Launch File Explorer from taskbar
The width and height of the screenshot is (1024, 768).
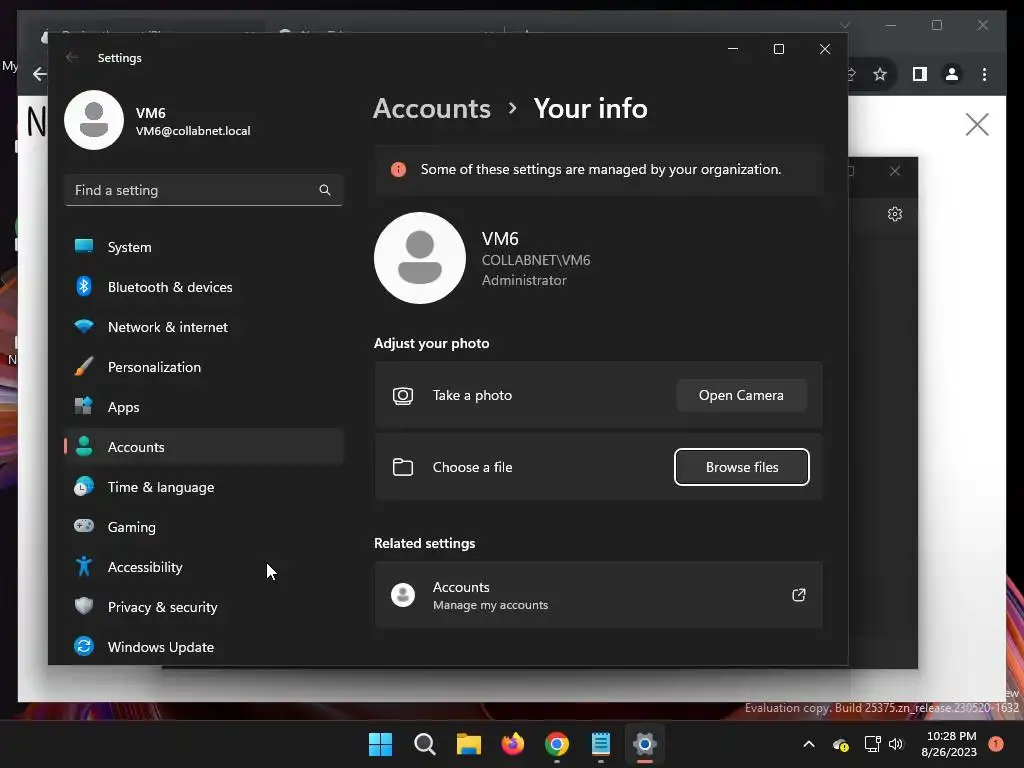coord(469,744)
